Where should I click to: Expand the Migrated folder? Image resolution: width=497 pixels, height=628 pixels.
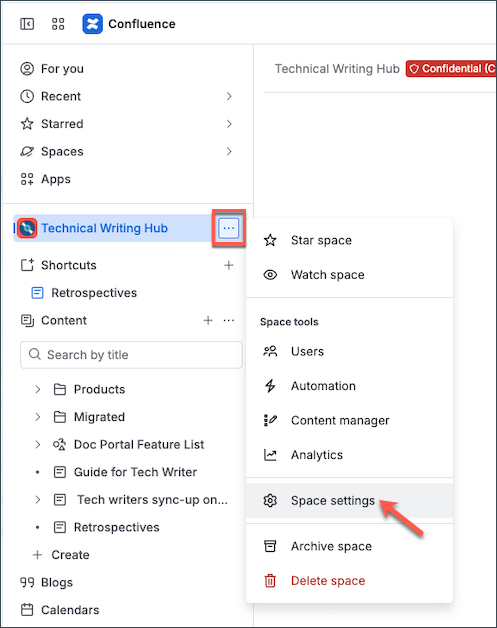[x=38, y=417]
